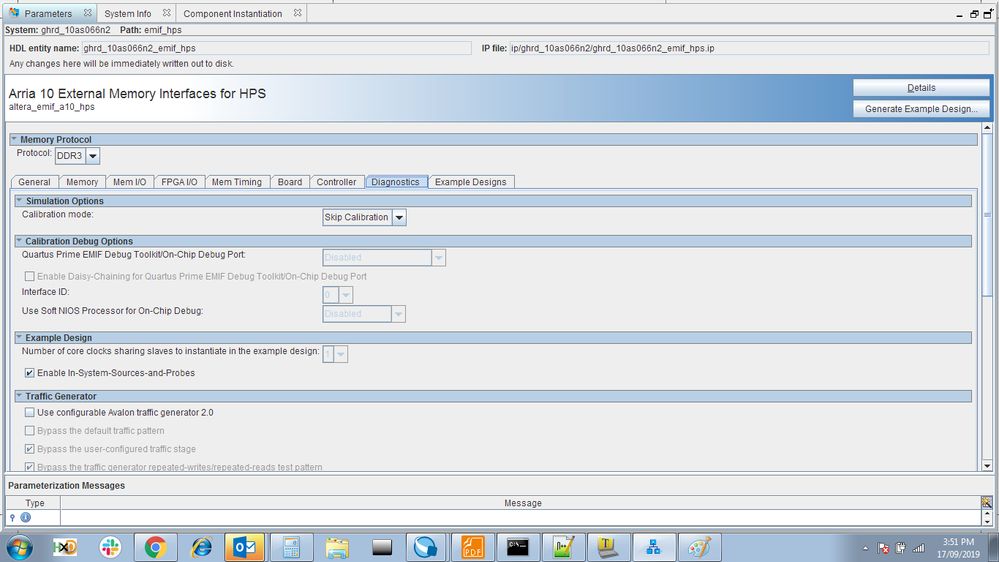This screenshot has width=999, height=562.
Task: Collapse the Traffic Generator section
Action: tap(19, 396)
